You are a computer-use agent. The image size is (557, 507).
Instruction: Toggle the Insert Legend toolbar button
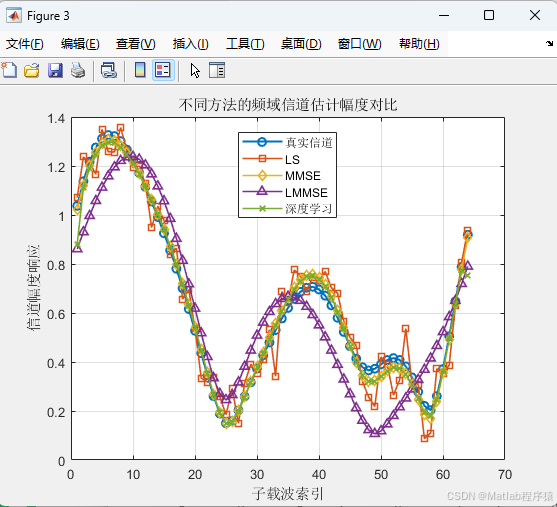pyautogui.click(x=163, y=70)
